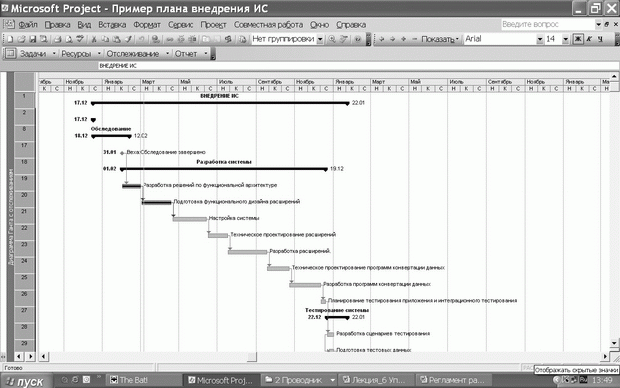
Task: Open the Сервис menu
Action: [180, 25]
